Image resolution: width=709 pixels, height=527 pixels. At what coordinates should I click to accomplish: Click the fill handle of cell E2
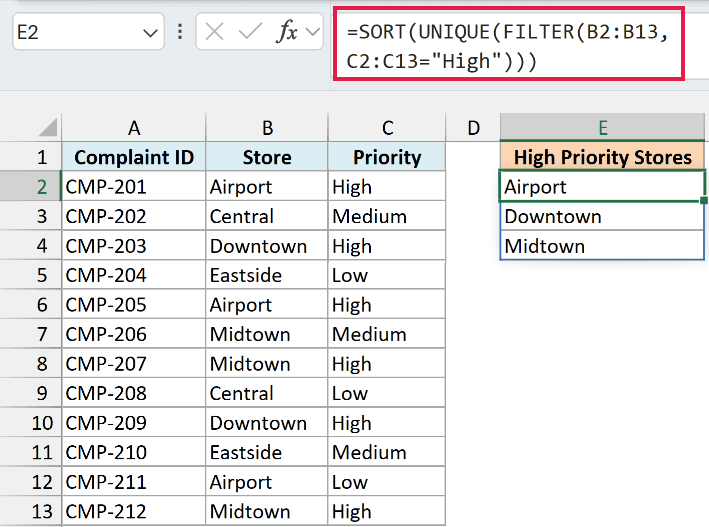coord(704,200)
